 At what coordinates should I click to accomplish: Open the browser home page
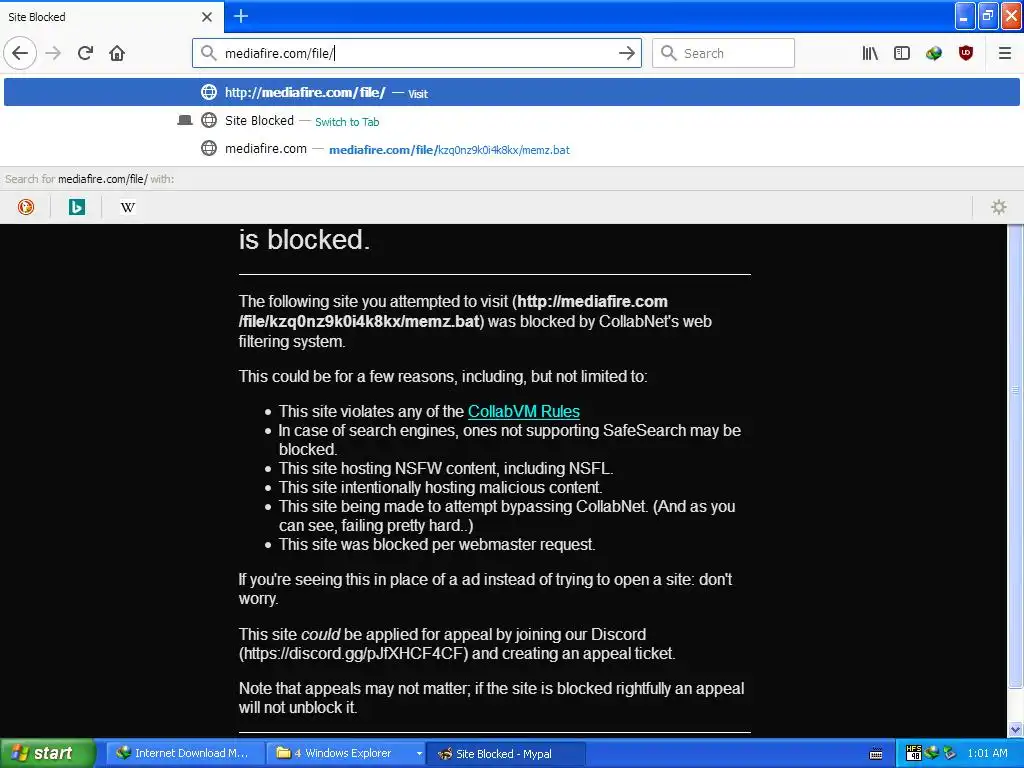point(117,53)
